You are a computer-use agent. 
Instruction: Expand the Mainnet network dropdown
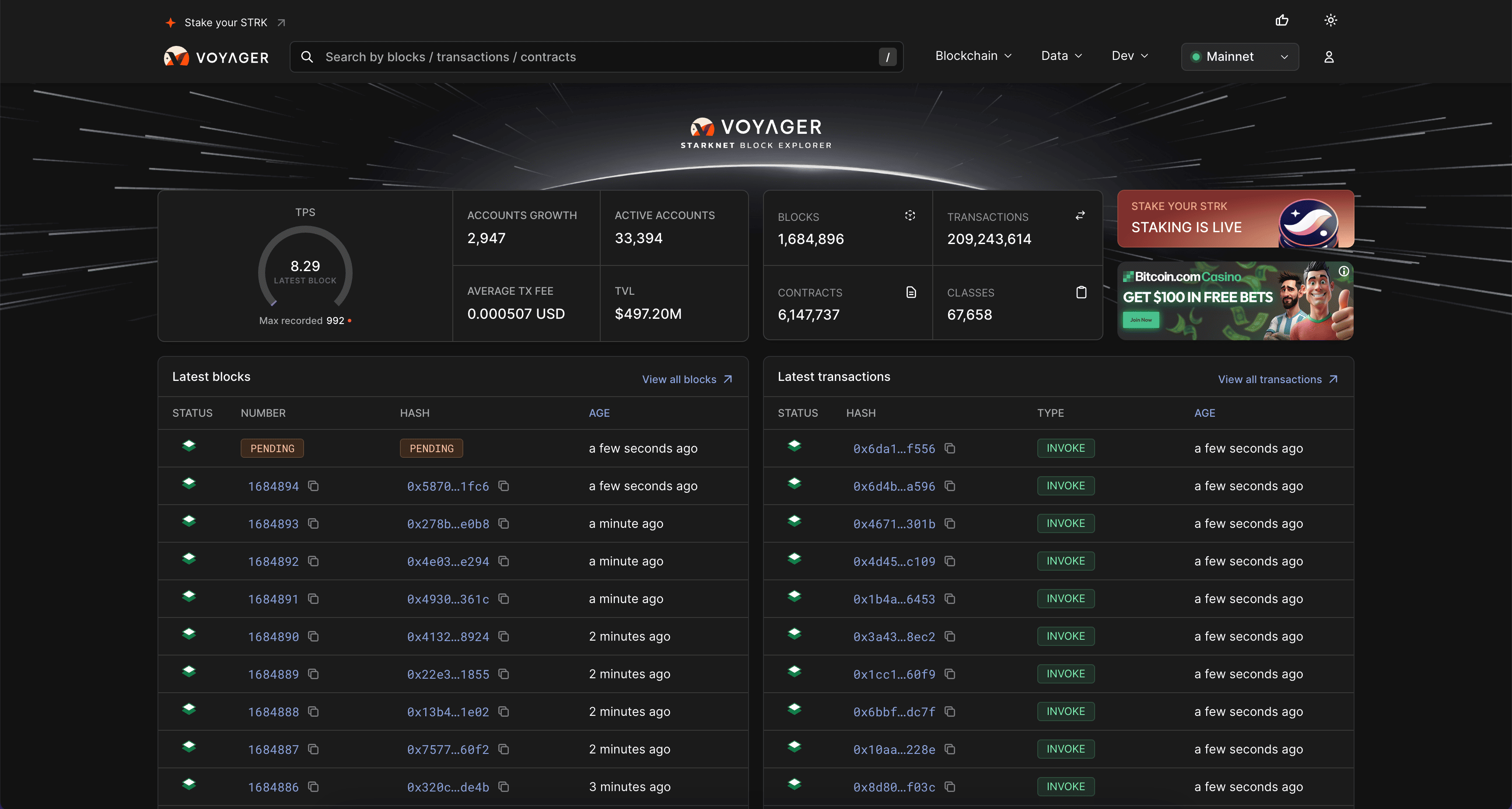coord(1239,57)
